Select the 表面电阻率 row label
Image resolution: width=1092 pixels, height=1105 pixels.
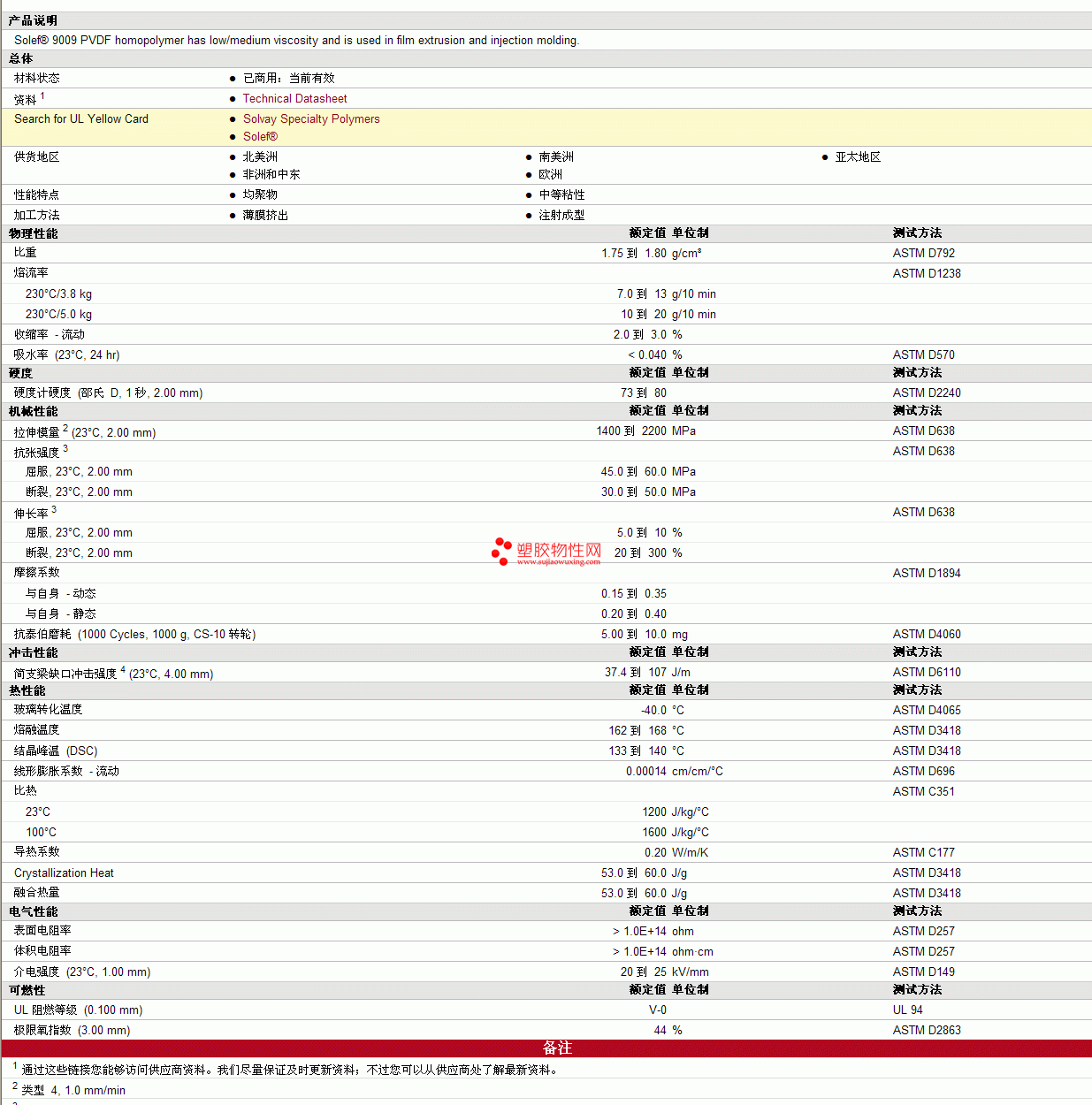click(42, 931)
